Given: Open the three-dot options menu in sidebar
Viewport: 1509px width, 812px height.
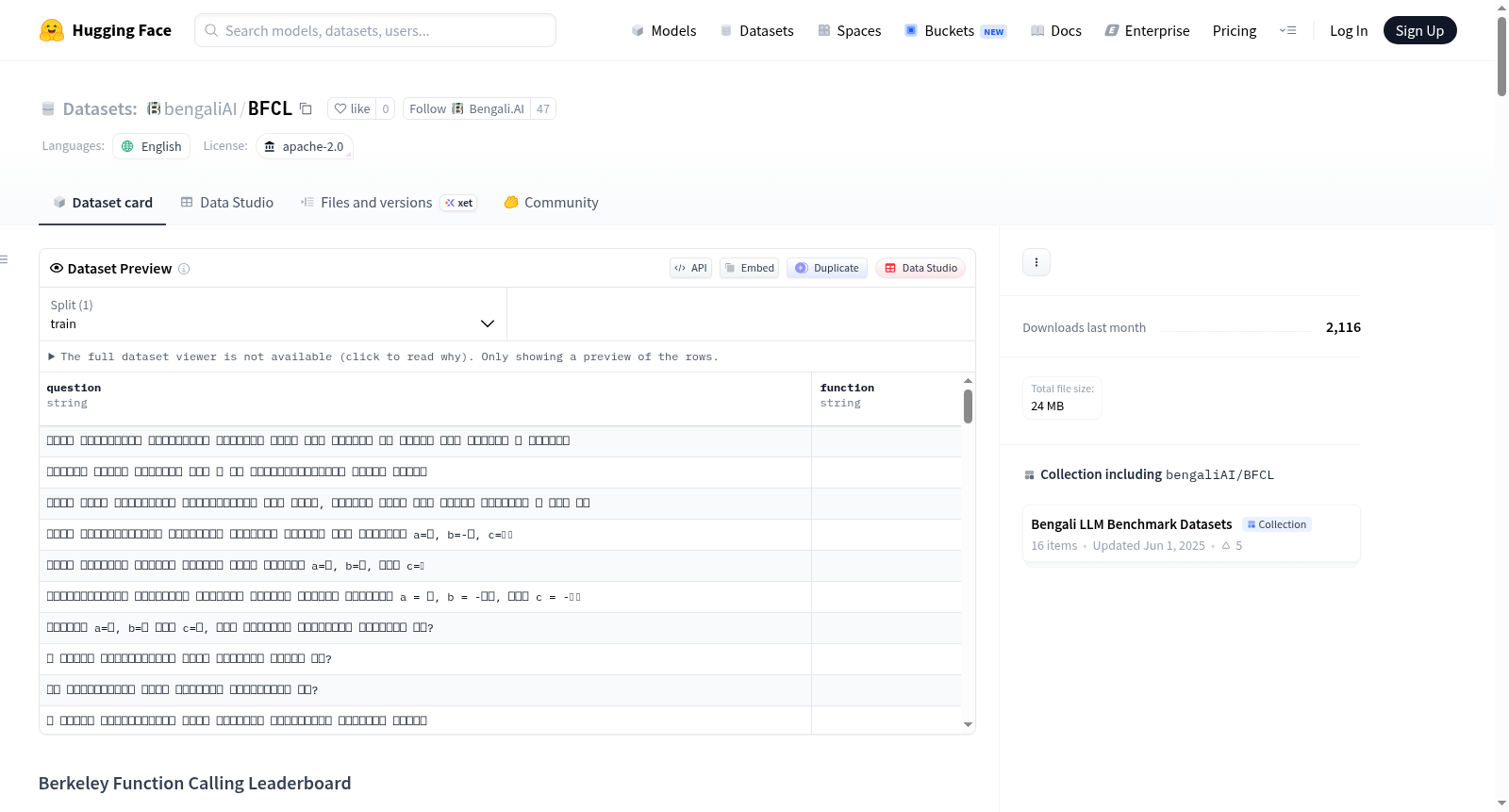Looking at the screenshot, I should [x=1036, y=262].
